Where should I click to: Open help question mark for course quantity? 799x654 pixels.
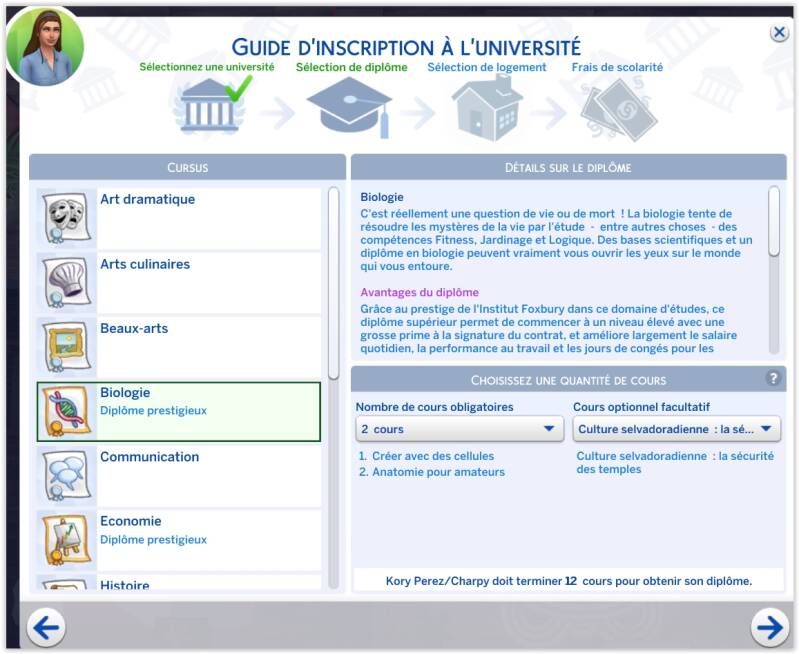click(773, 379)
